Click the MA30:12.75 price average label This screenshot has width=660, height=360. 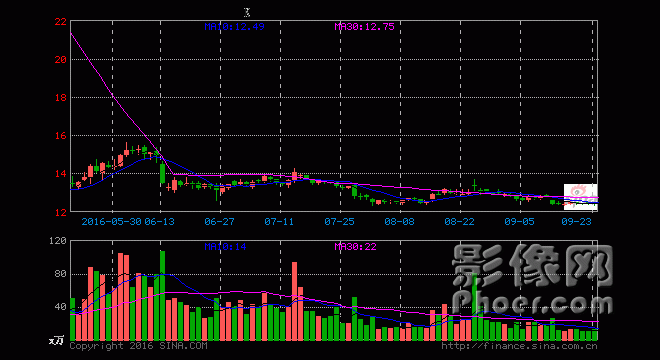click(x=365, y=27)
